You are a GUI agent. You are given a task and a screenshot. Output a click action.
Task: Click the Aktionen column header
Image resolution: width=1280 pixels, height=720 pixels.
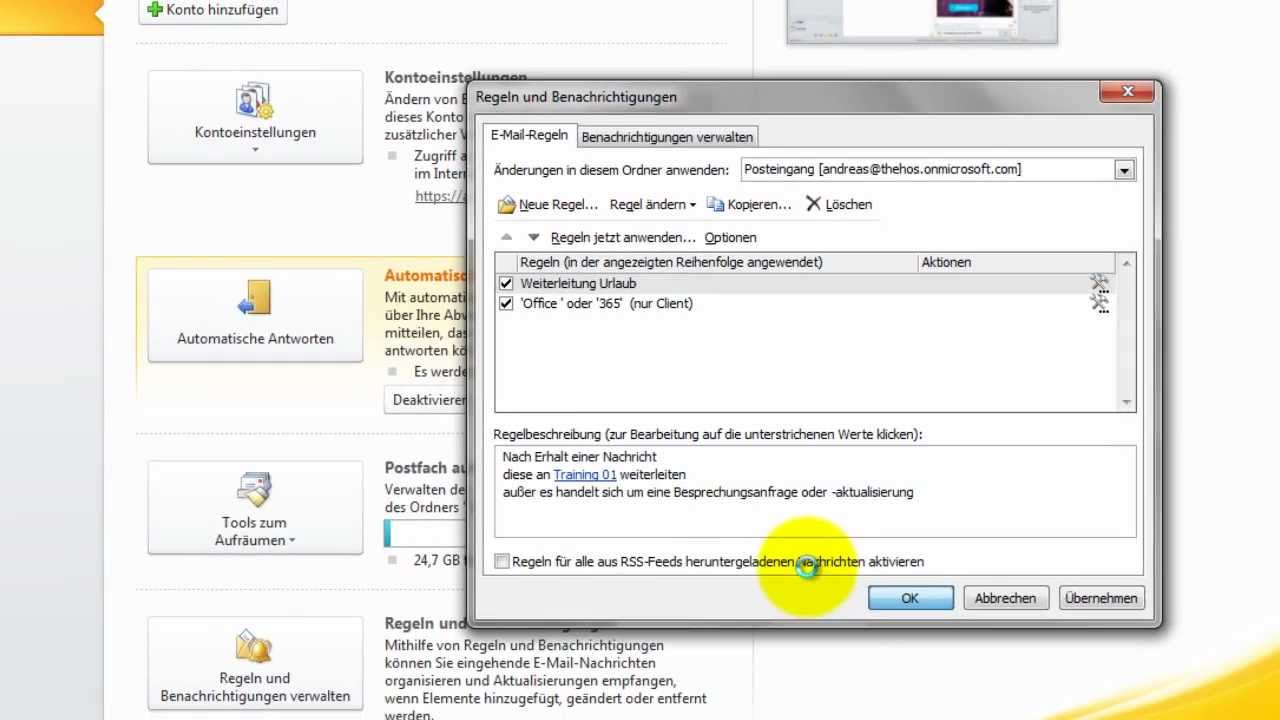click(x=1017, y=263)
